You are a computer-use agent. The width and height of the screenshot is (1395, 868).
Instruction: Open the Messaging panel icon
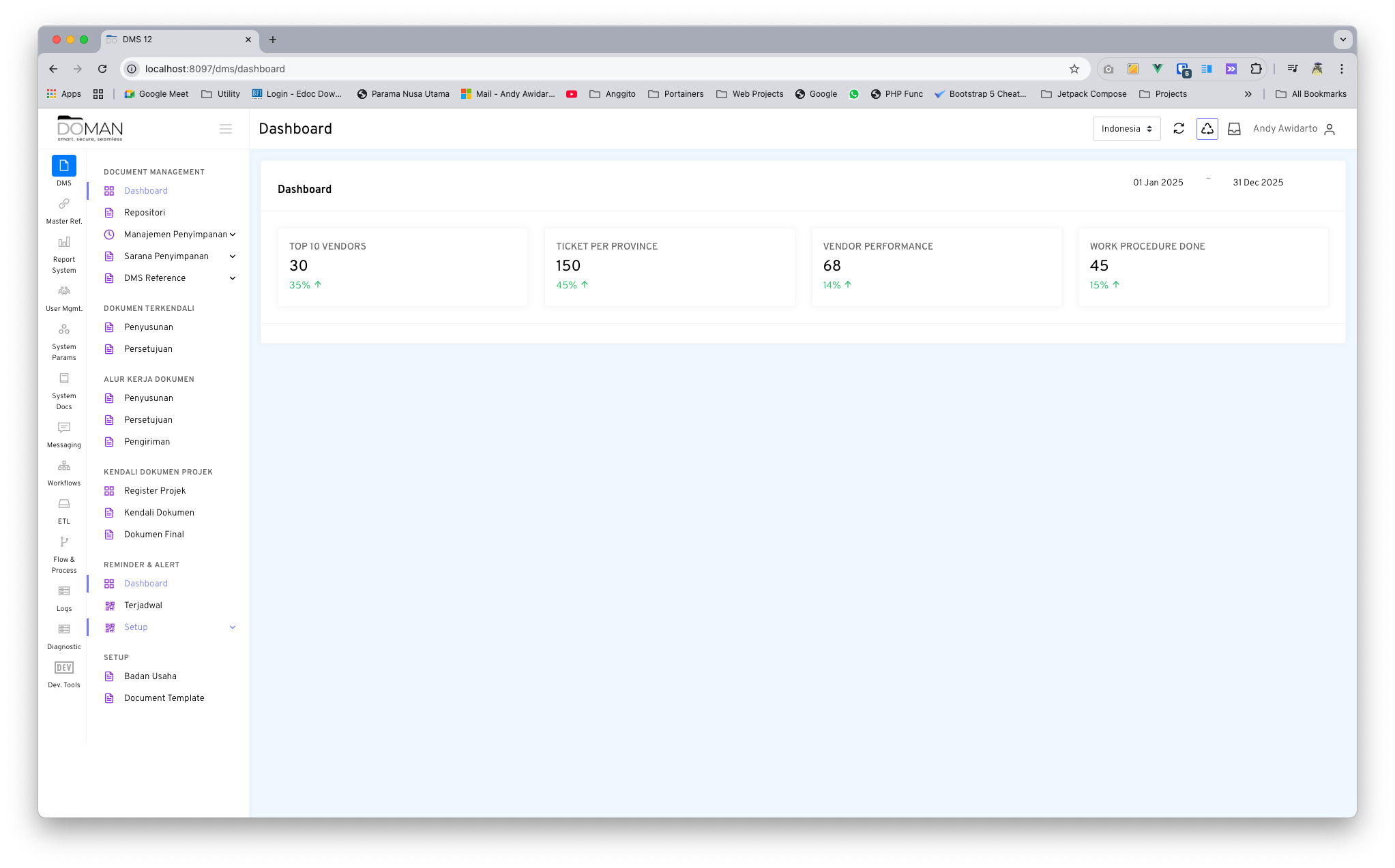[x=63, y=428]
